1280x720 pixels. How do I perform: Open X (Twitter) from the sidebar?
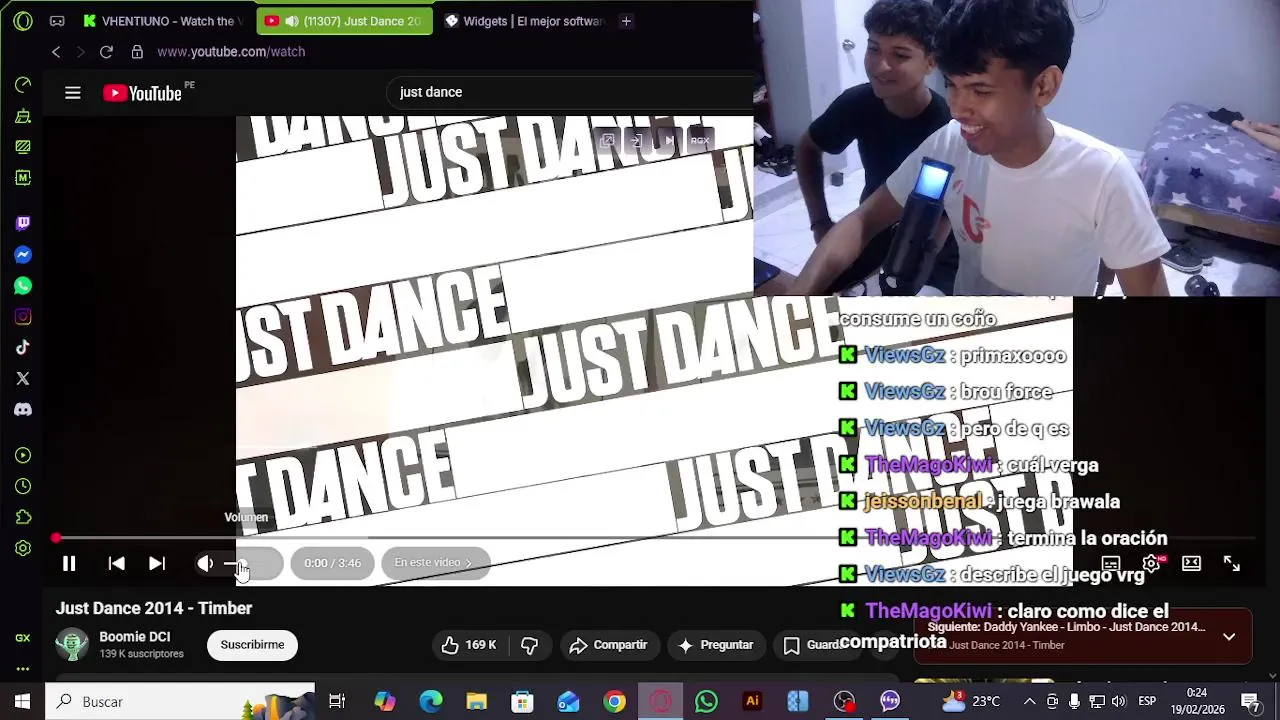(x=23, y=378)
